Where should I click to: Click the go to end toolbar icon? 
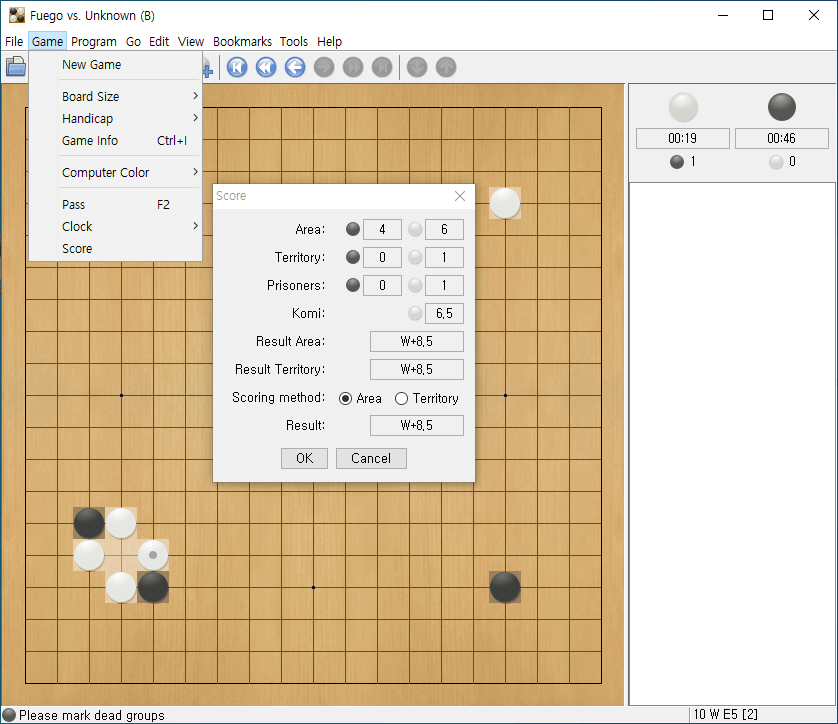click(x=382, y=67)
